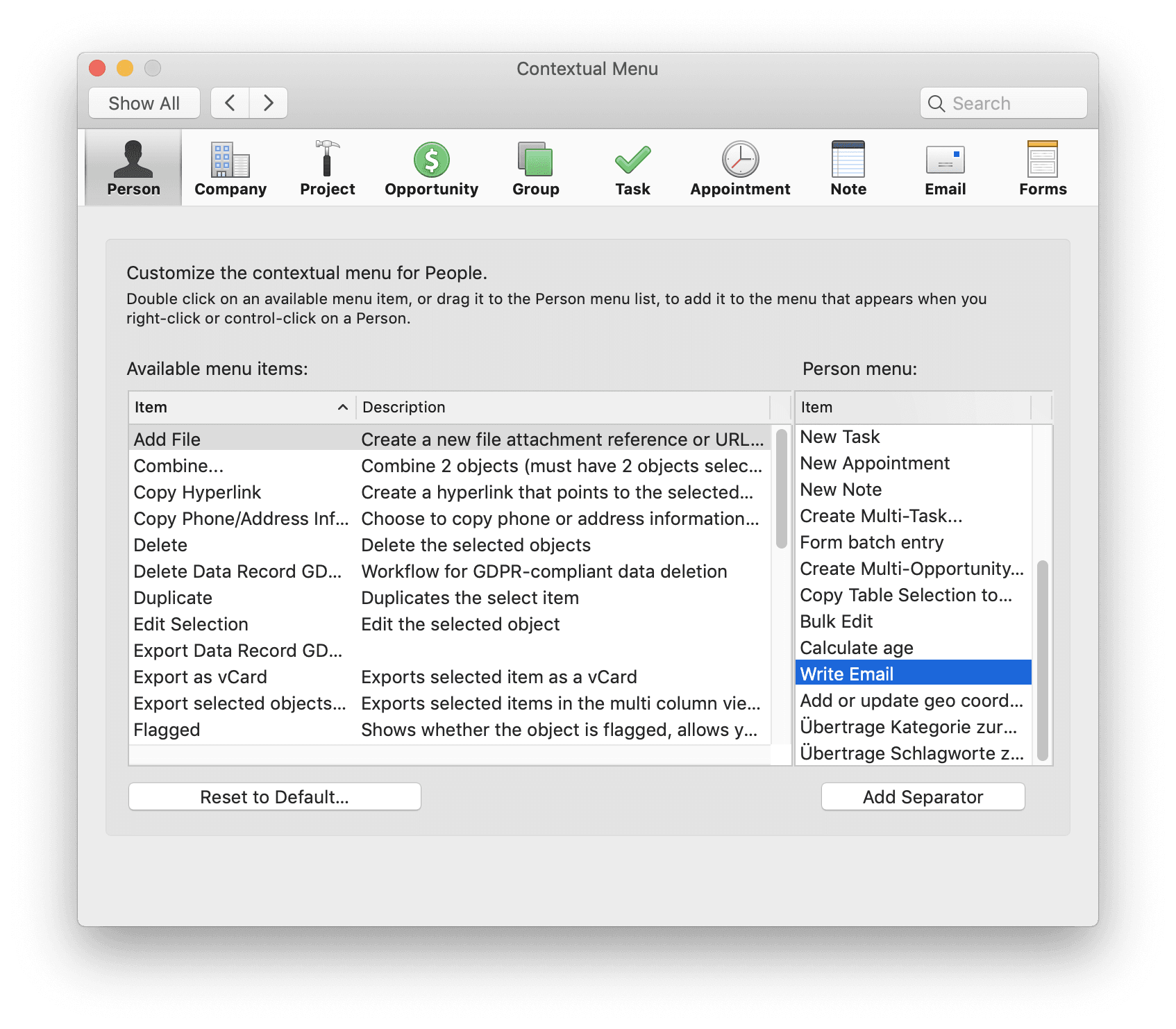Screen dimensions: 1176x1029
Task: Select the Group icon in toolbar
Action: pyautogui.click(x=535, y=167)
